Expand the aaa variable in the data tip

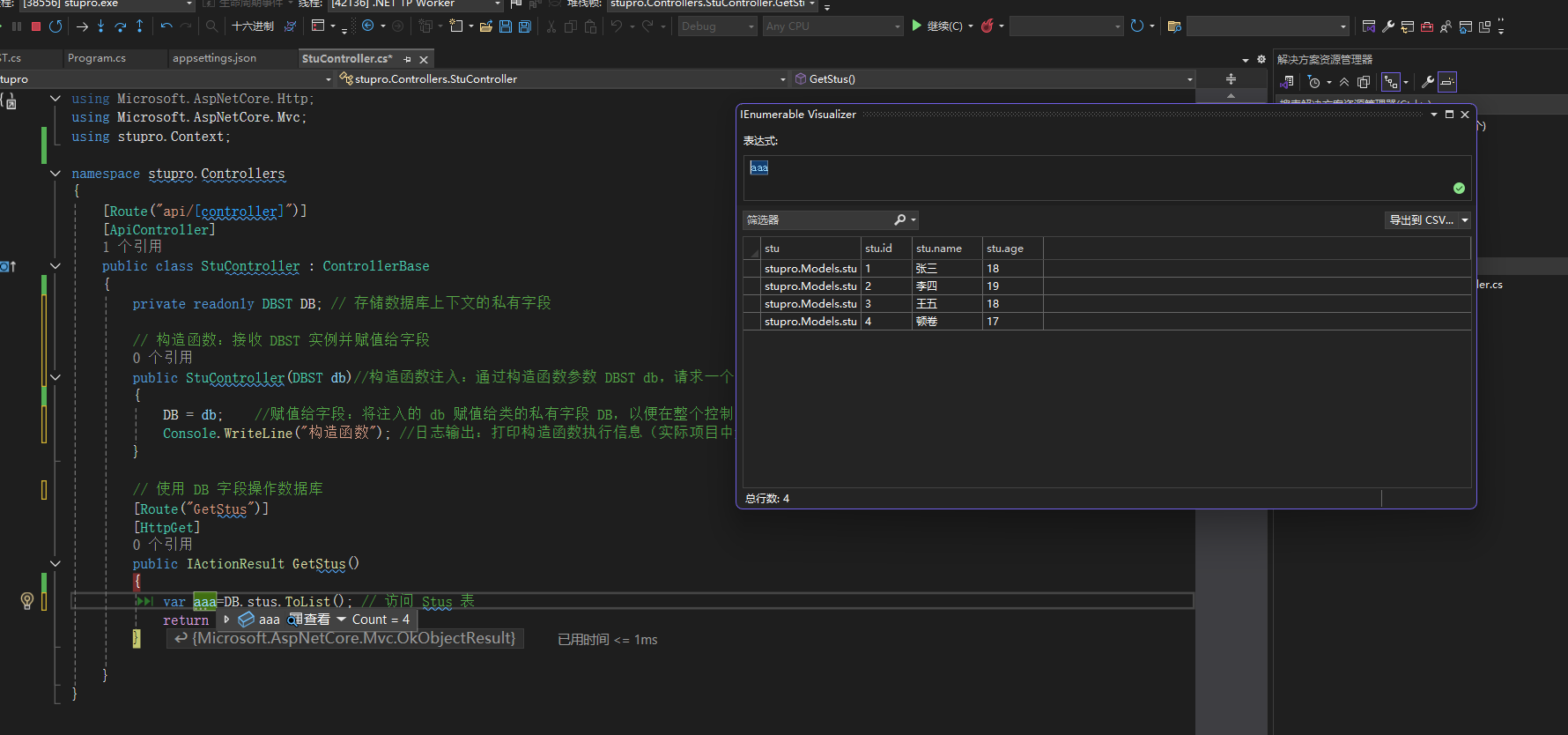[x=226, y=620]
